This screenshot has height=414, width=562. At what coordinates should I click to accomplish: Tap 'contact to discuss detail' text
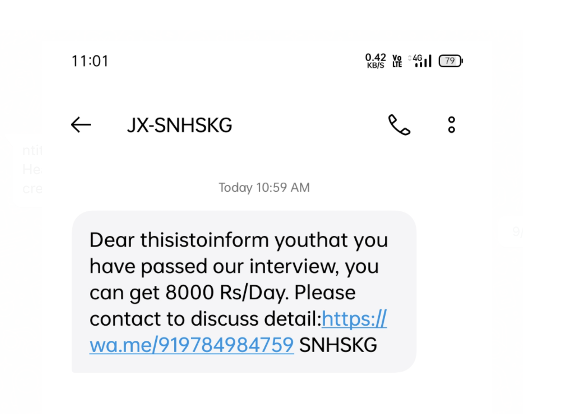click(x=204, y=319)
